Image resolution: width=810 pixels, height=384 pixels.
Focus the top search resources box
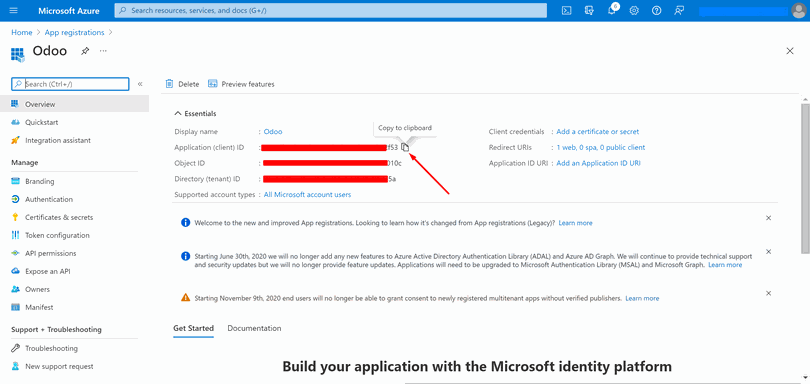pos(331,10)
